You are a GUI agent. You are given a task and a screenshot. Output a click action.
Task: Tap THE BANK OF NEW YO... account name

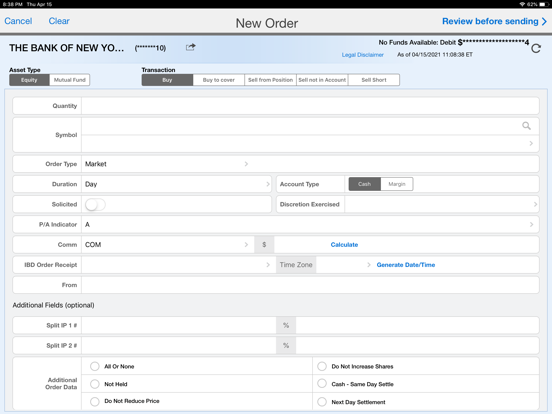click(67, 48)
